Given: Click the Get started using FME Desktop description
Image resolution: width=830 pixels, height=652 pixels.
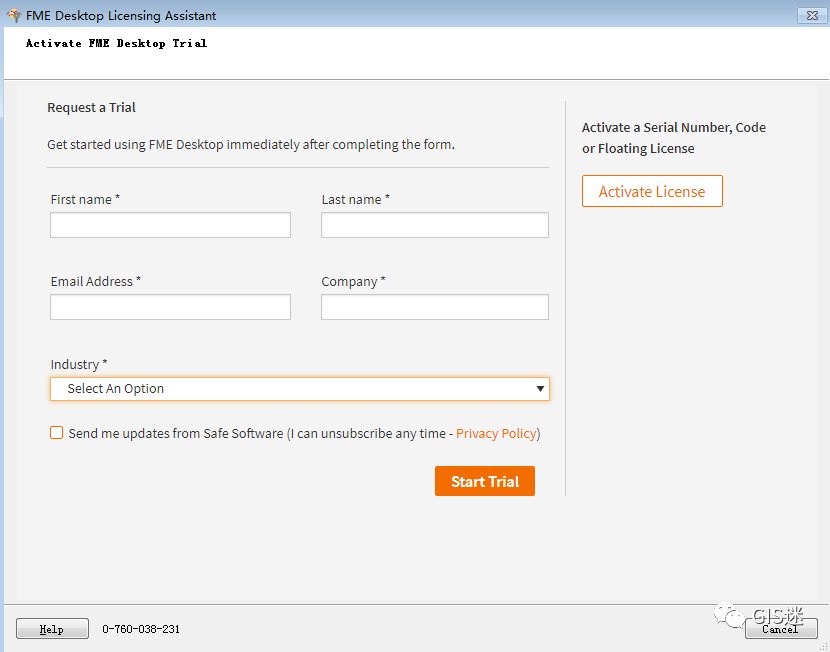Looking at the screenshot, I should point(250,145).
